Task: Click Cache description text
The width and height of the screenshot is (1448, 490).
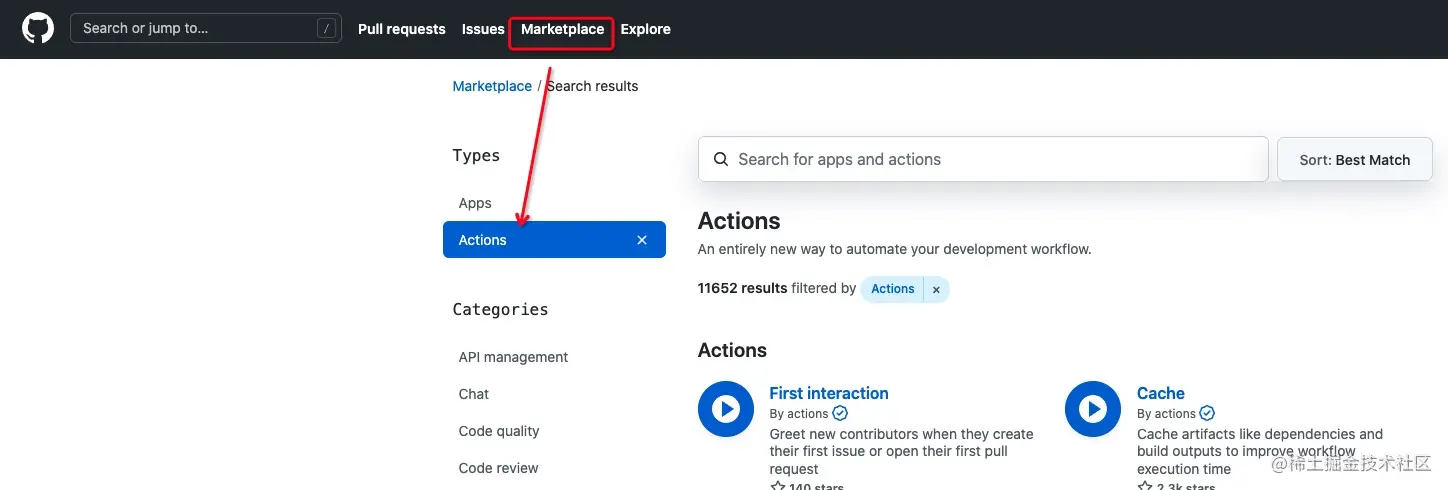Action: coord(1260,451)
